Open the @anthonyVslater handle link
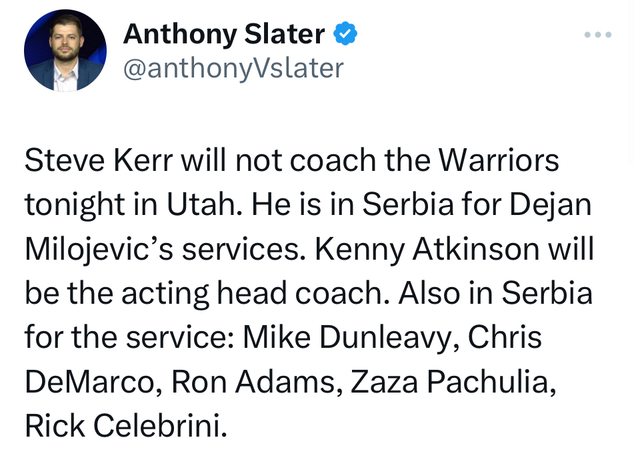 (233, 68)
